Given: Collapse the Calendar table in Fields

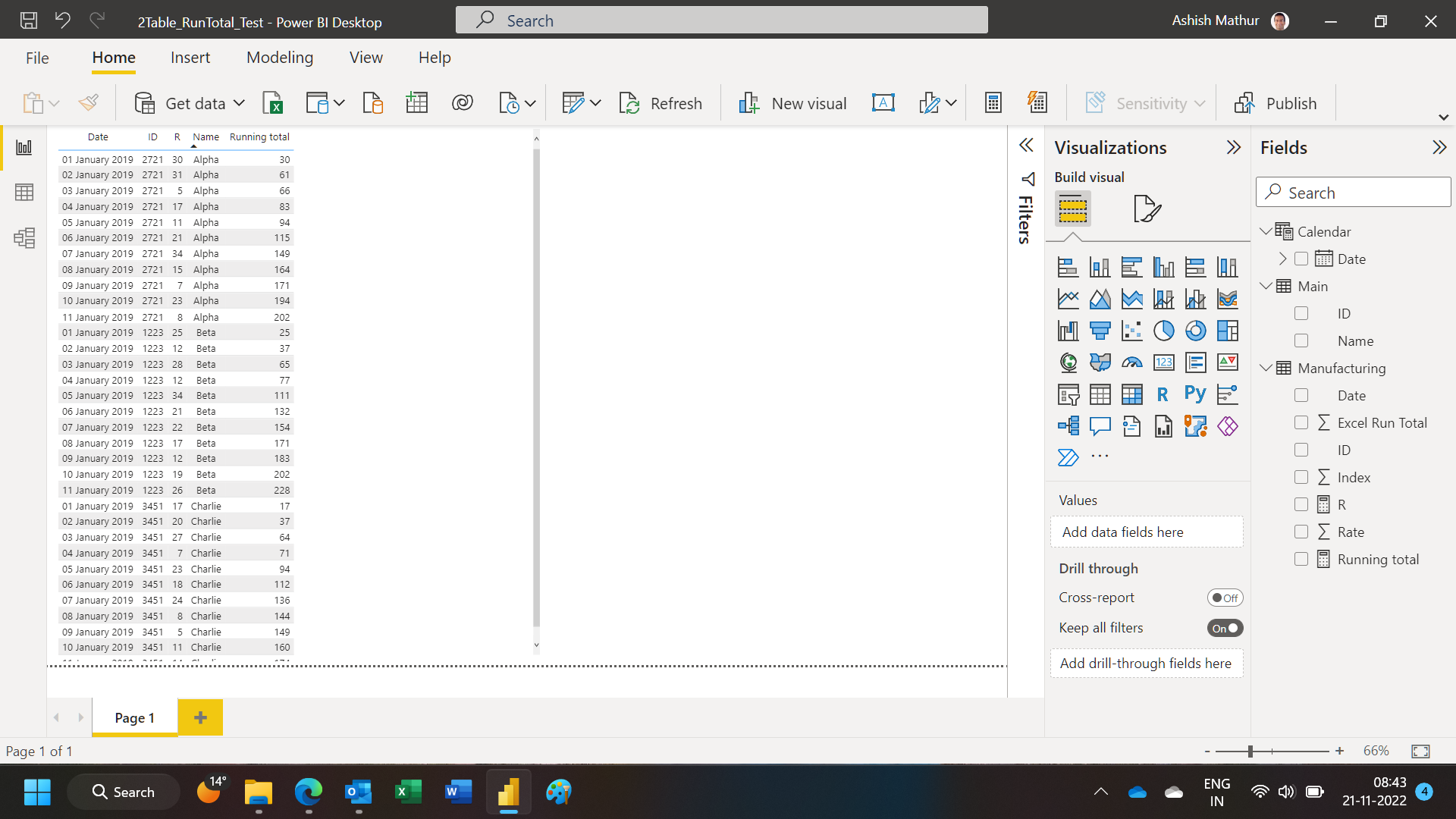Looking at the screenshot, I should [x=1266, y=231].
